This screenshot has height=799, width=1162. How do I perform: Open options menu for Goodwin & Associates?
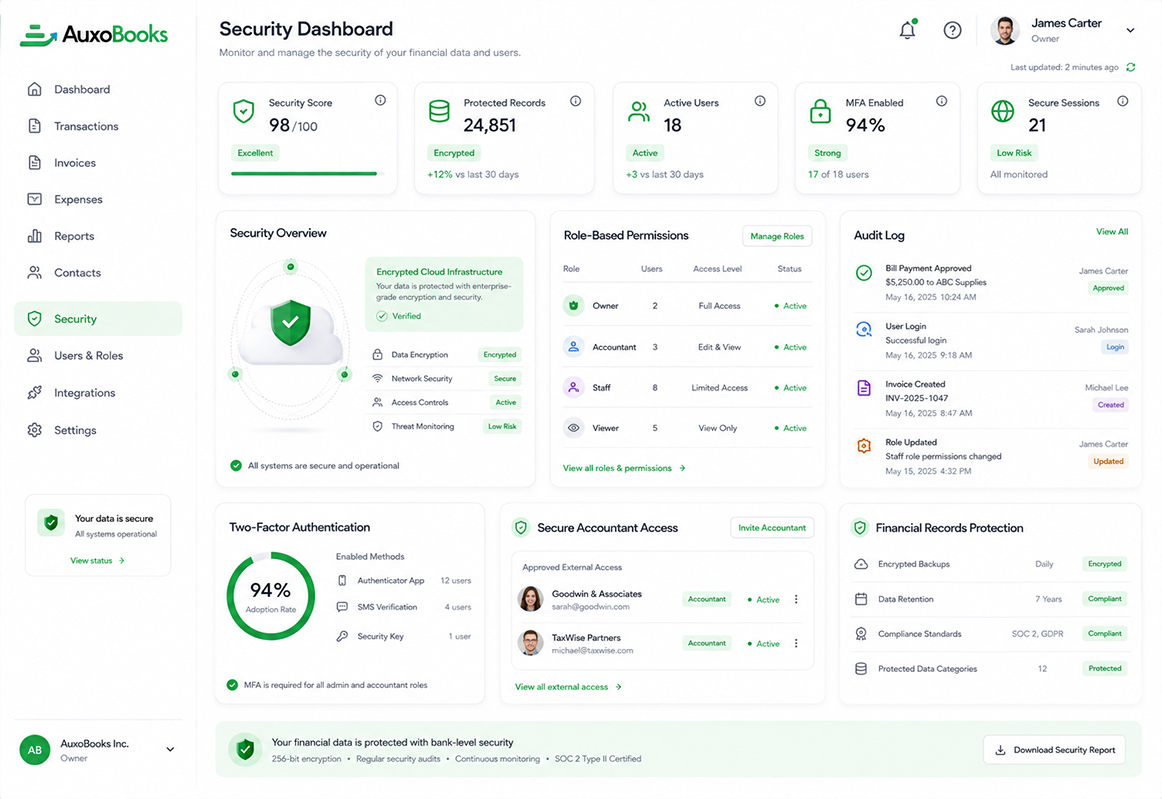[797, 599]
